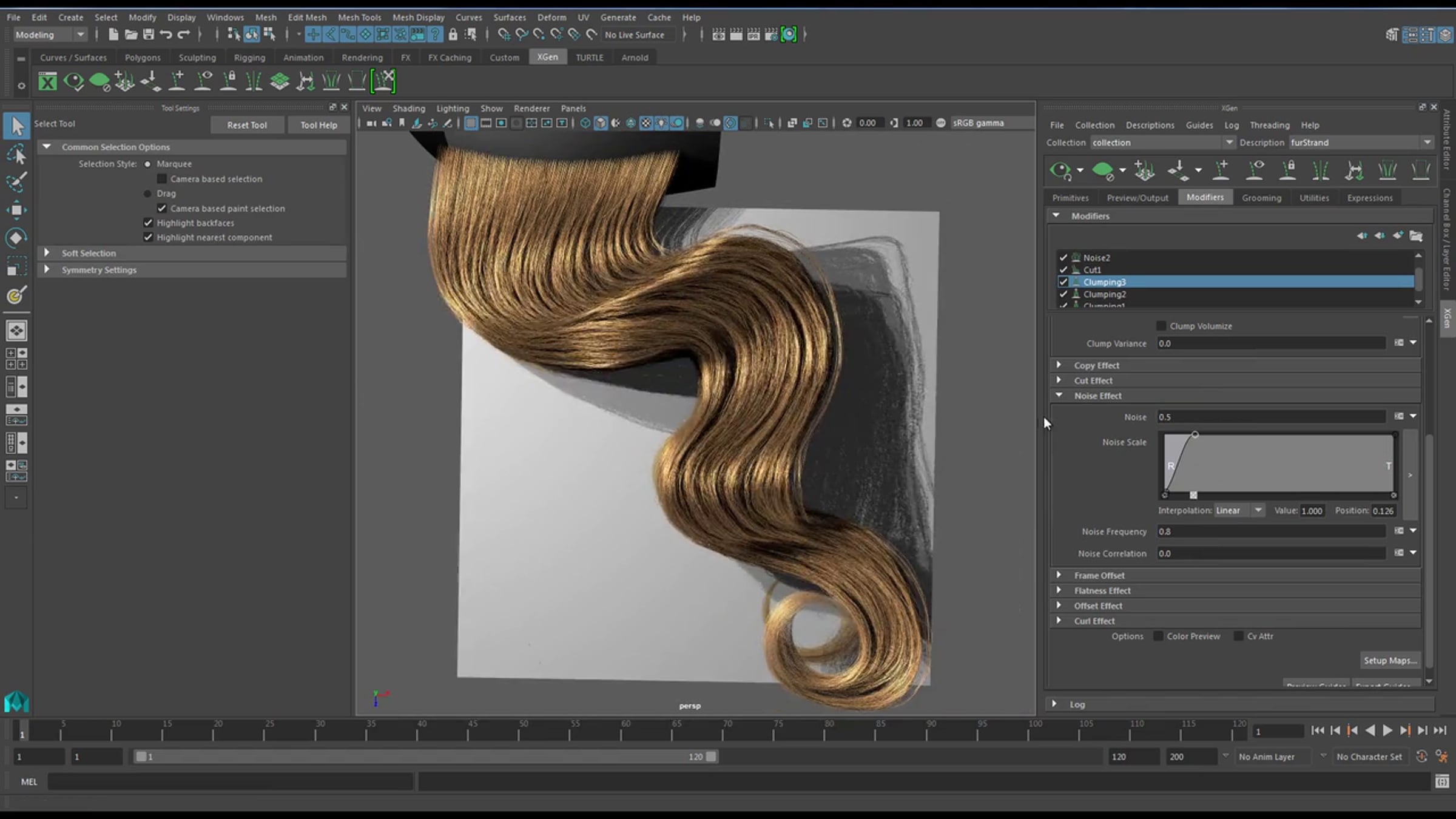Open the modifiers folder icon
Image resolution: width=1456 pixels, height=819 pixels.
pyautogui.click(x=1416, y=236)
